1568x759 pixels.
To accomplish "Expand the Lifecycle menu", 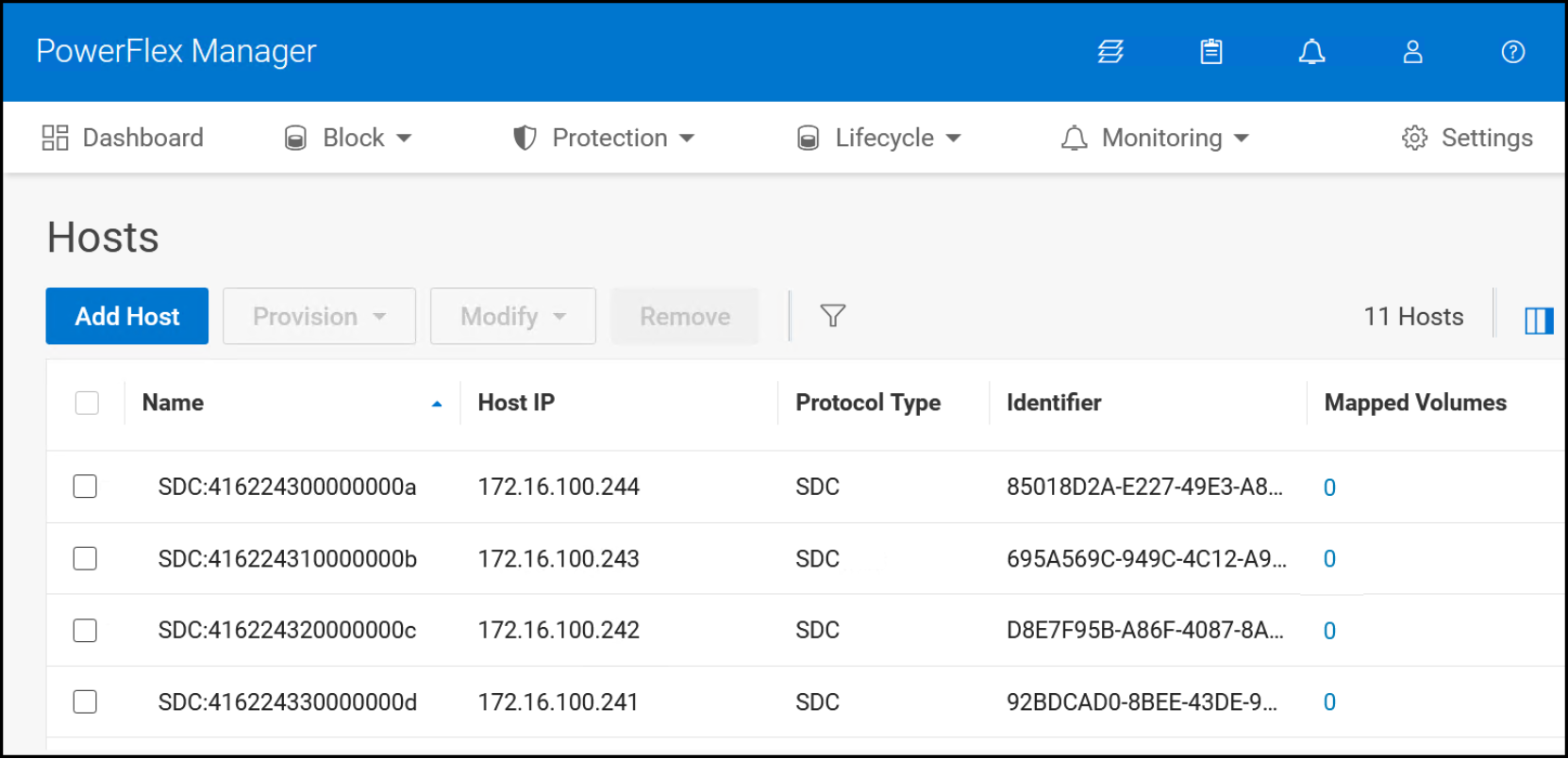I will pos(879,138).
